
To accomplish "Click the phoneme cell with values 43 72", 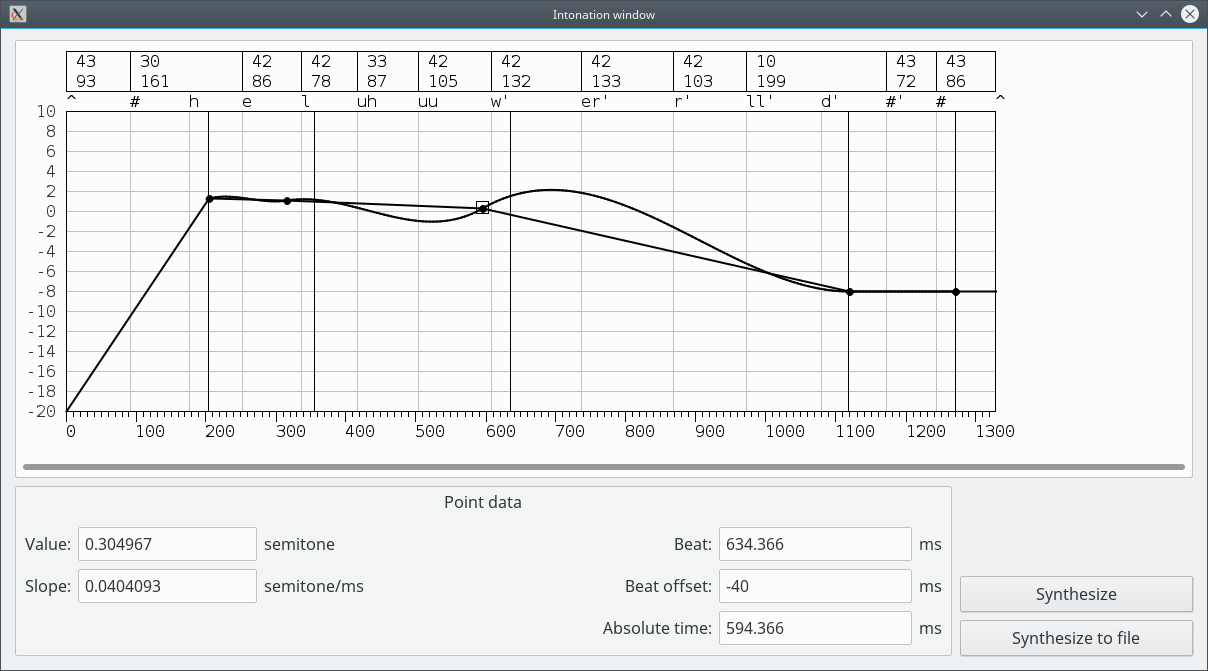I will tap(912, 72).
